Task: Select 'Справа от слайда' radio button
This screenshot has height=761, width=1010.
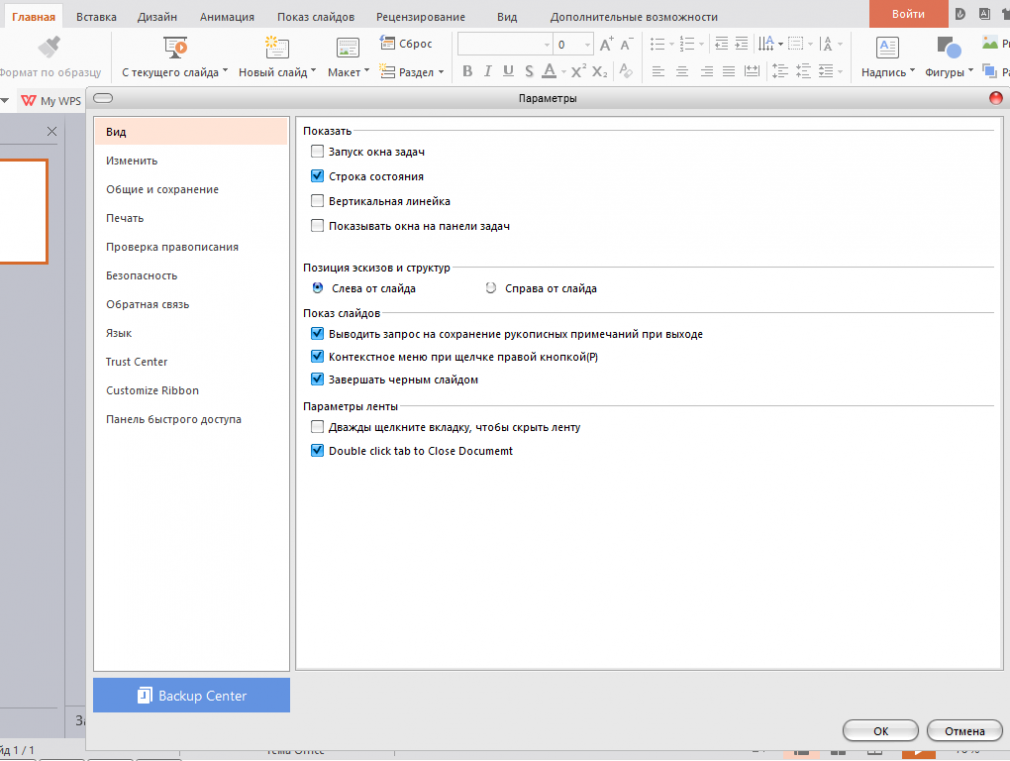Action: click(491, 288)
